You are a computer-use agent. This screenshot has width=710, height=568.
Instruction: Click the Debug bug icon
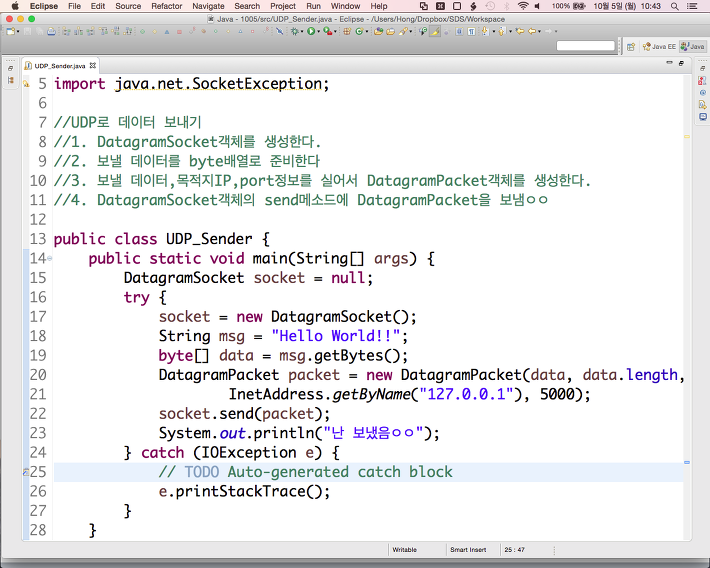click(295, 31)
